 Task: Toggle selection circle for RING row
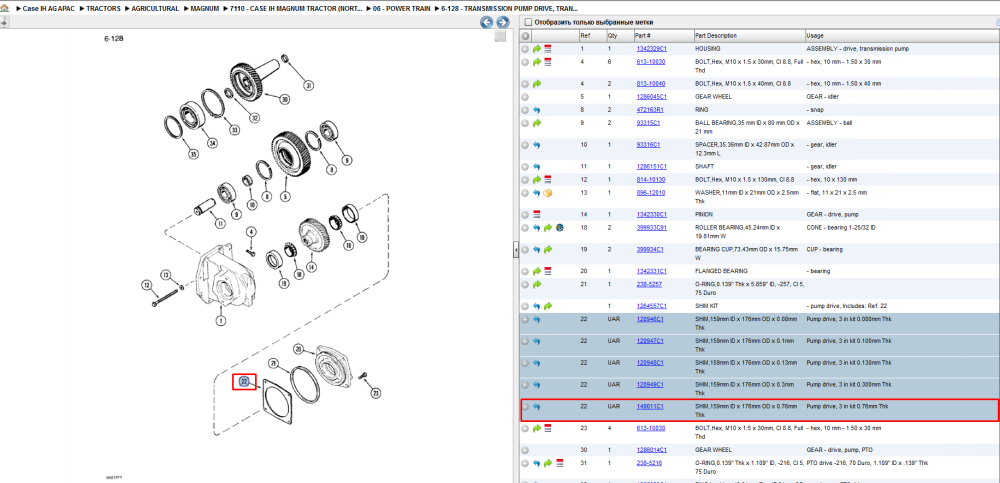pyautogui.click(x=526, y=110)
